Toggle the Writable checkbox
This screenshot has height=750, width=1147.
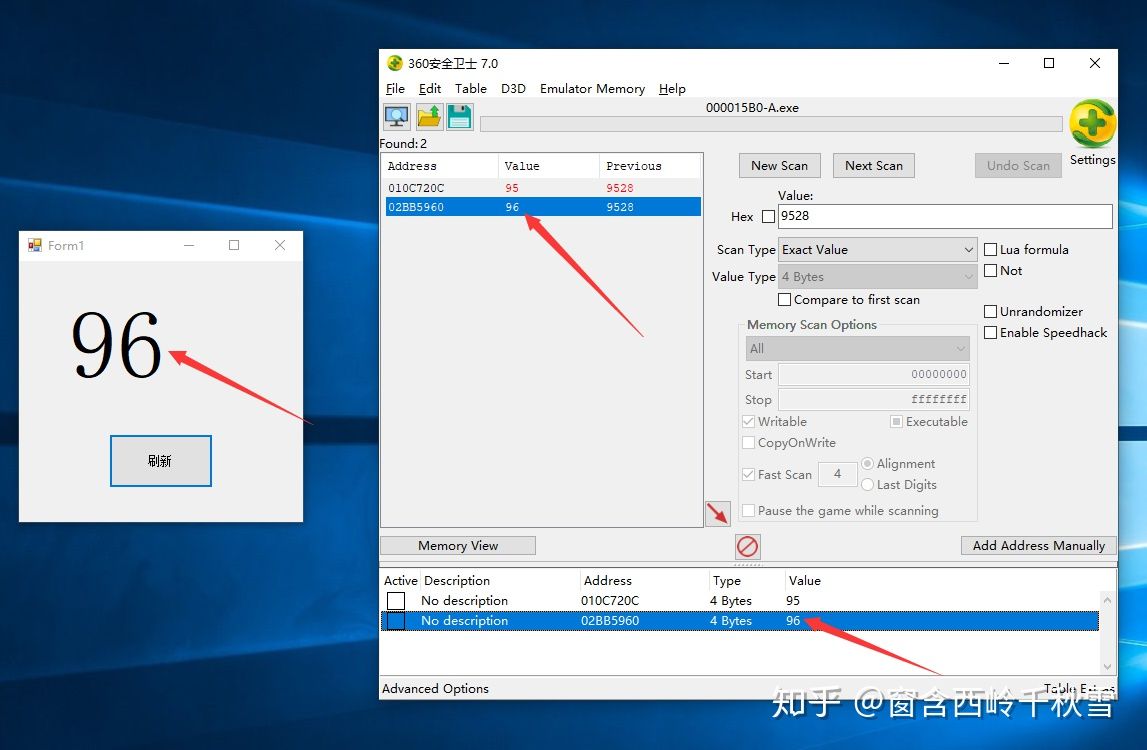(748, 421)
